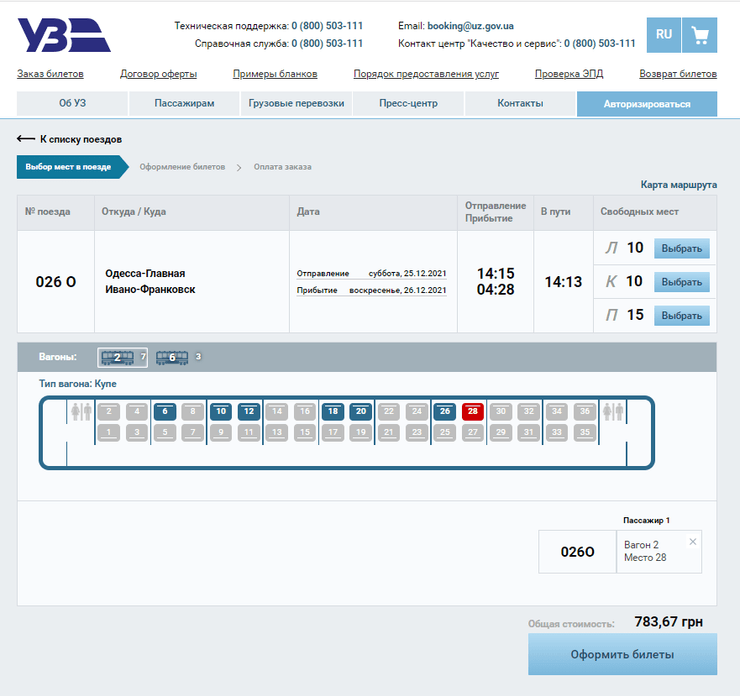Screen dimensions: 740x696
Task: Open the Пассажирам menu tab
Action: [184, 104]
